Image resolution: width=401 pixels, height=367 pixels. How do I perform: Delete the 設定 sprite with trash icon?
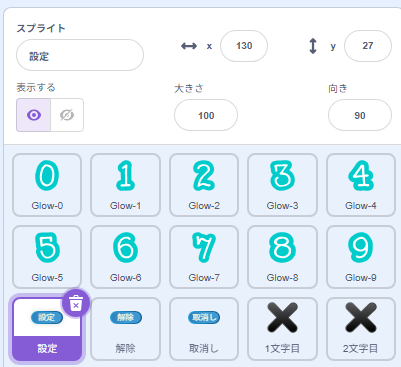pyautogui.click(x=76, y=304)
